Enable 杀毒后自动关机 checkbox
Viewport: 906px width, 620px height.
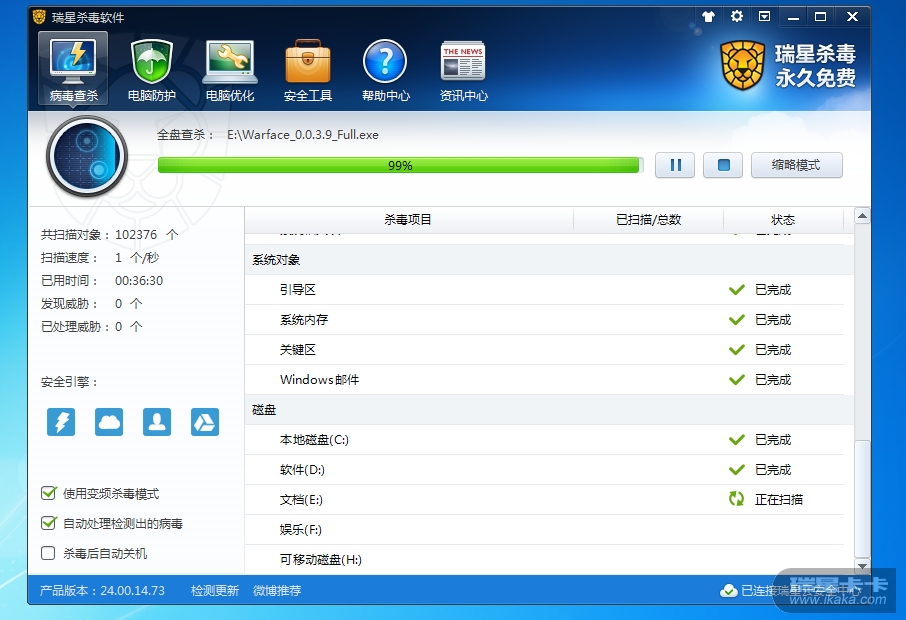(x=48, y=553)
